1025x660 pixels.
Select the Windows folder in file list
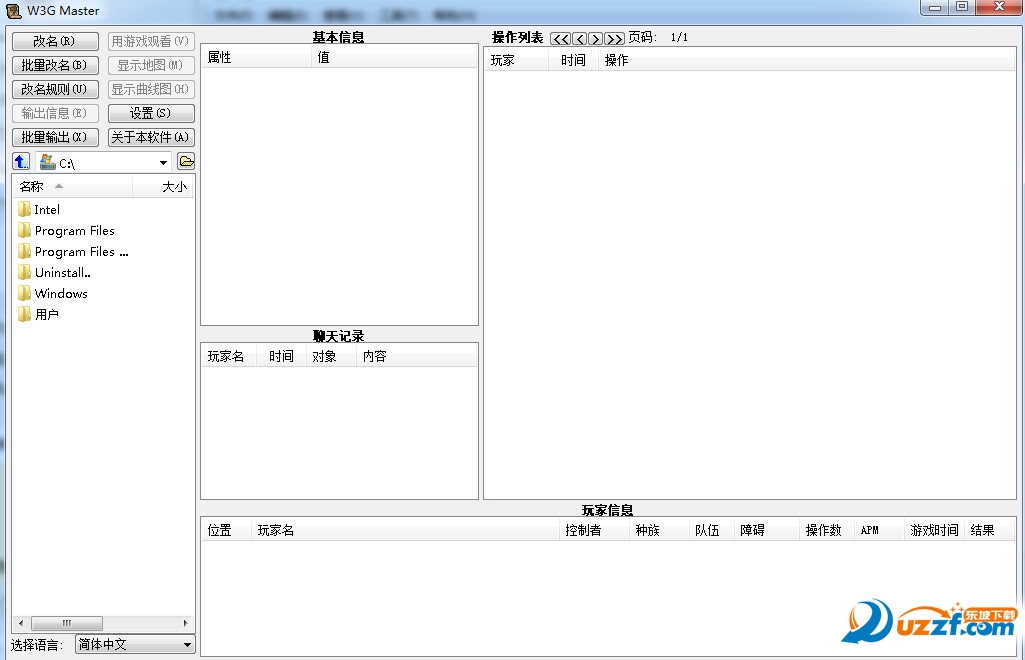pos(61,294)
